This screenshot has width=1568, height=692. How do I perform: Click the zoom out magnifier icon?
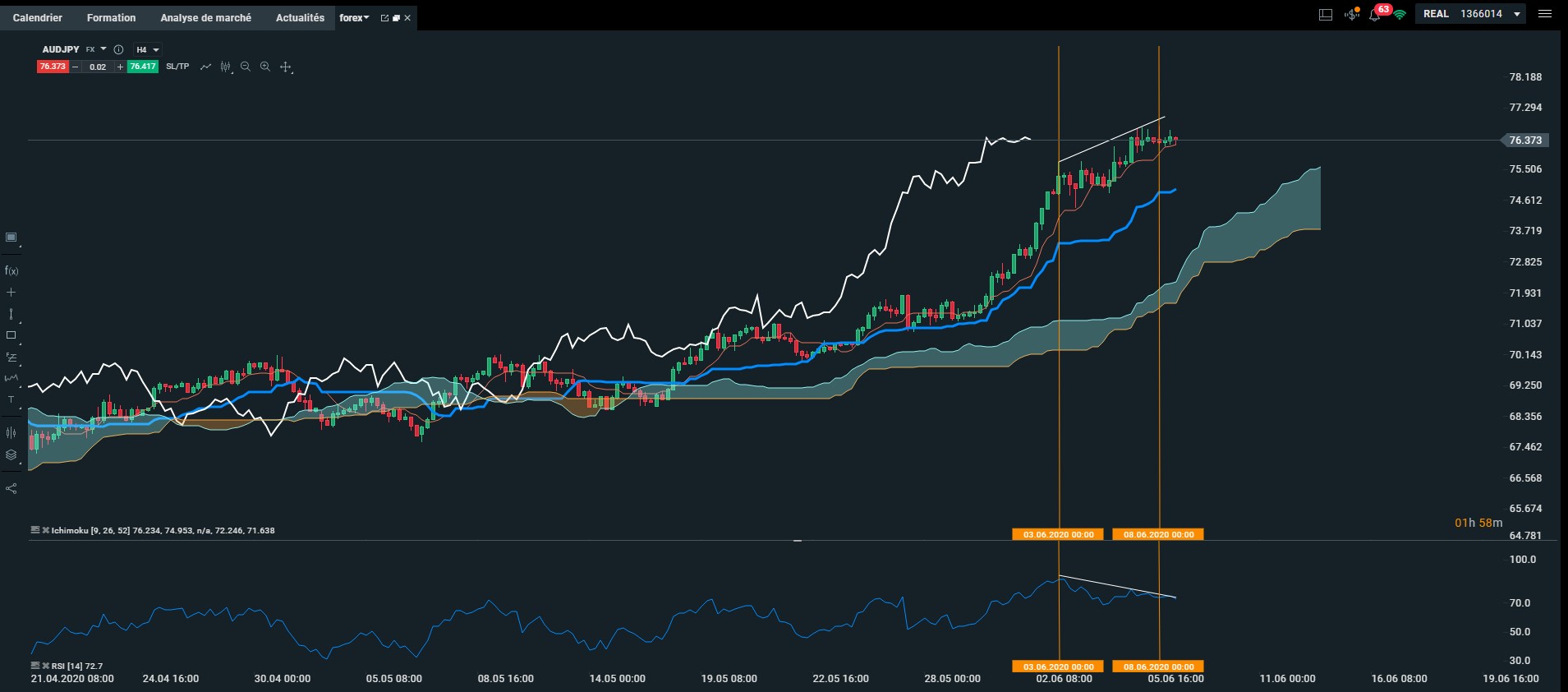(x=246, y=67)
